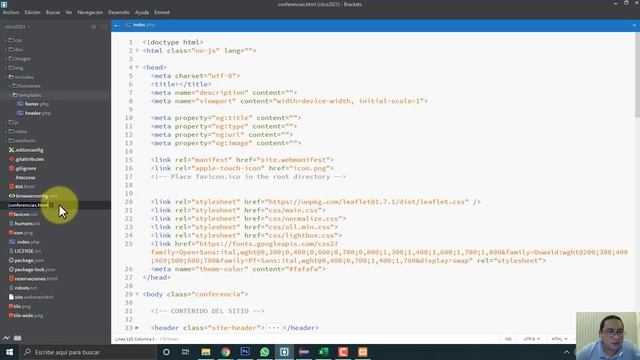Image resolution: width=640 pixels, height=360 pixels.
Task: Open the HTML language mode dropdown
Action: (x=559, y=339)
